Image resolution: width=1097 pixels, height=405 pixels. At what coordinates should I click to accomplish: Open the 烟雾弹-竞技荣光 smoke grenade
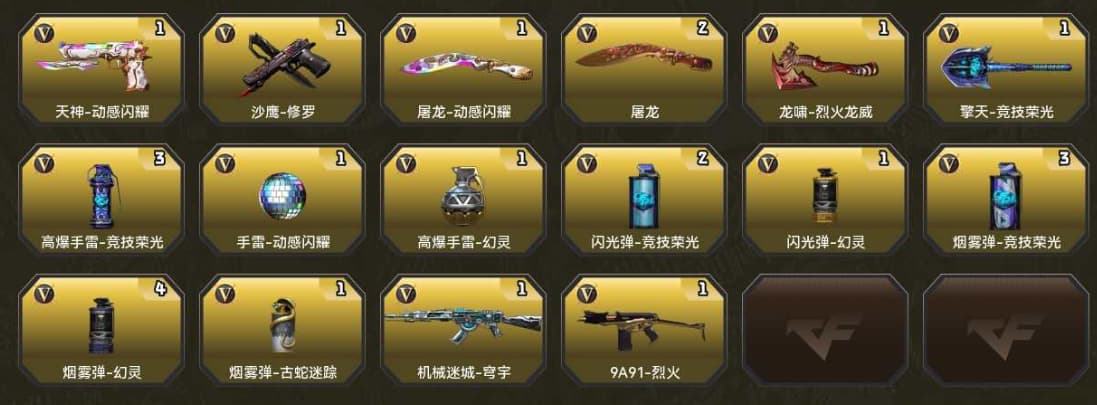pos(1006,199)
